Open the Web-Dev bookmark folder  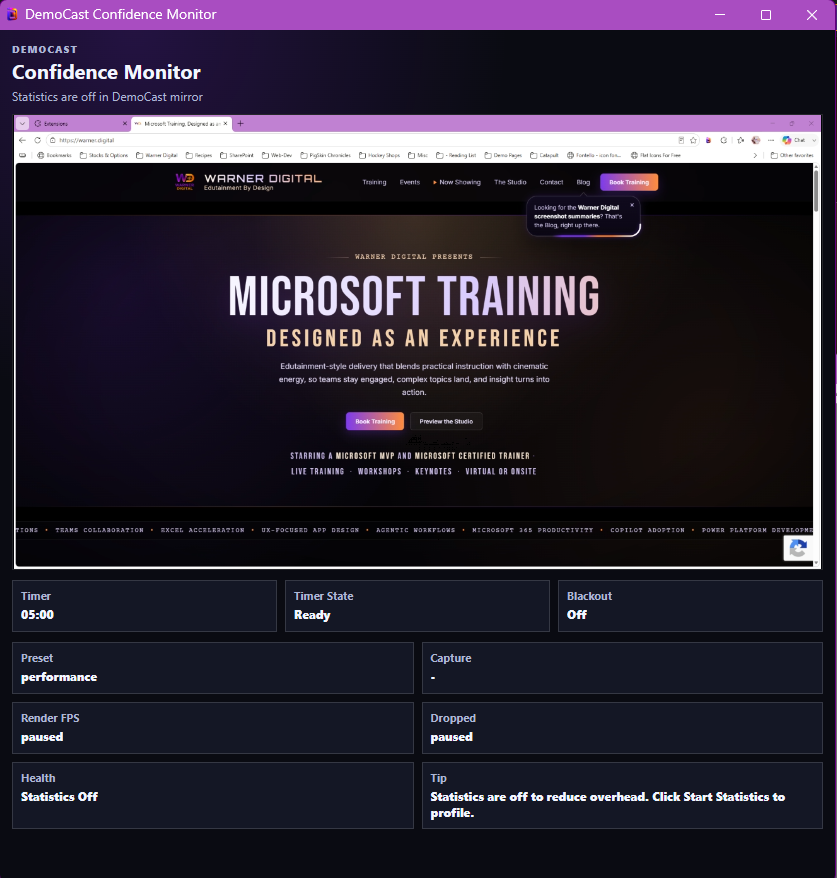pos(277,155)
